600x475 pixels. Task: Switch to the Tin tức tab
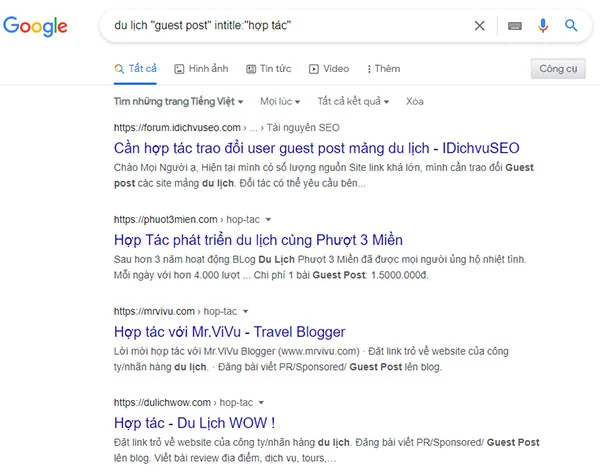(x=268, y=69)
